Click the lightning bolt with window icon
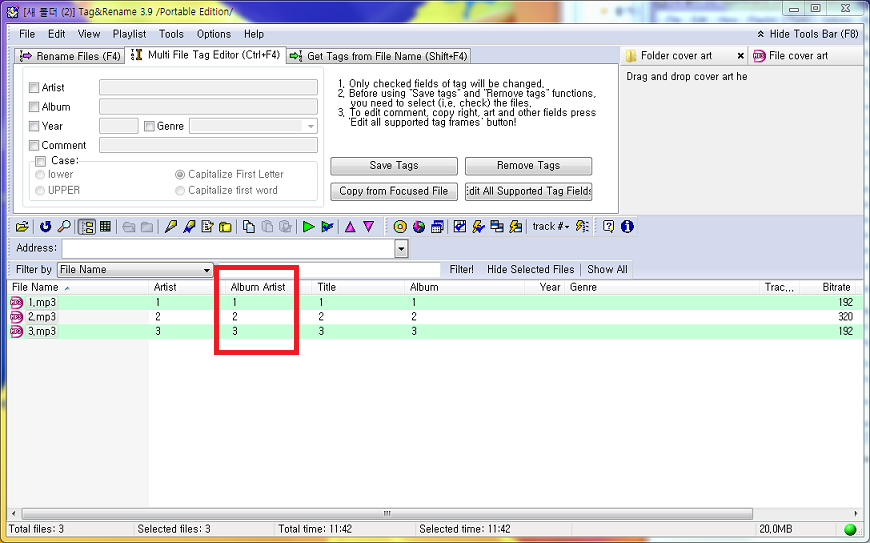Image resolution: width=870 pixels, height=543 pixels. click(x=515, y=226)
